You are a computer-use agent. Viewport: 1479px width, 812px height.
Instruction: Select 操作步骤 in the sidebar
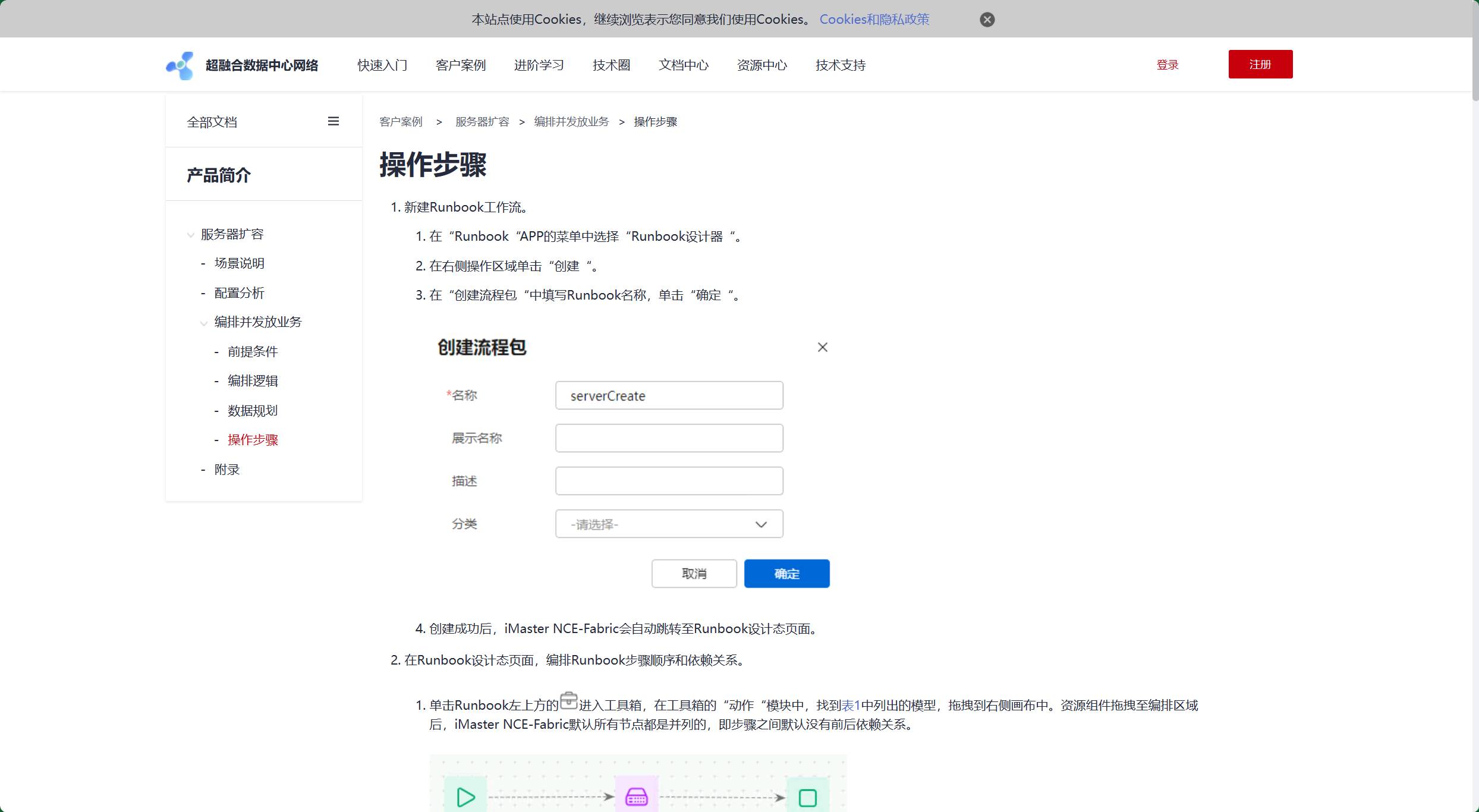click(253, 440)
